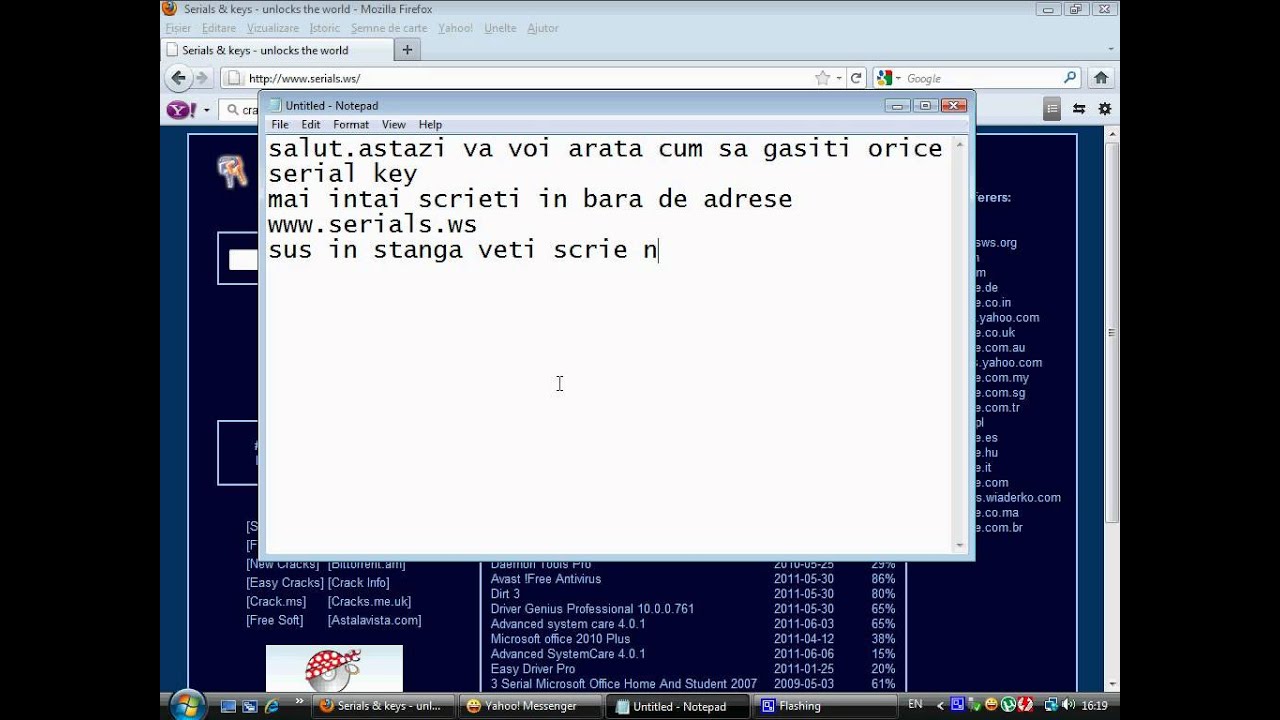Open the Free Soft link
The height and width of the screenshot is (720, 1280).
[275, 621]
